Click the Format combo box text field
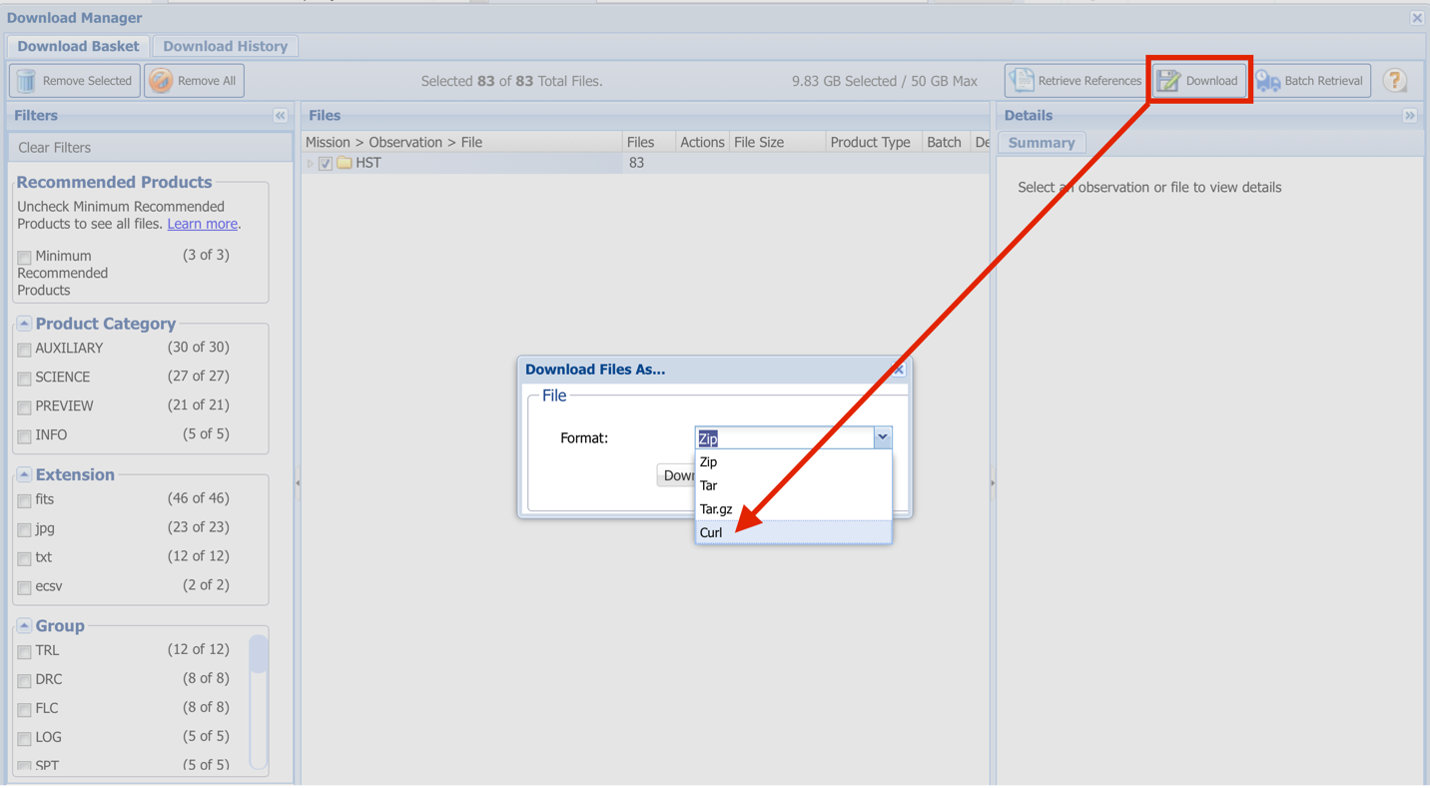This screenshot has width=1430, height=788. [x=785, y=438]
